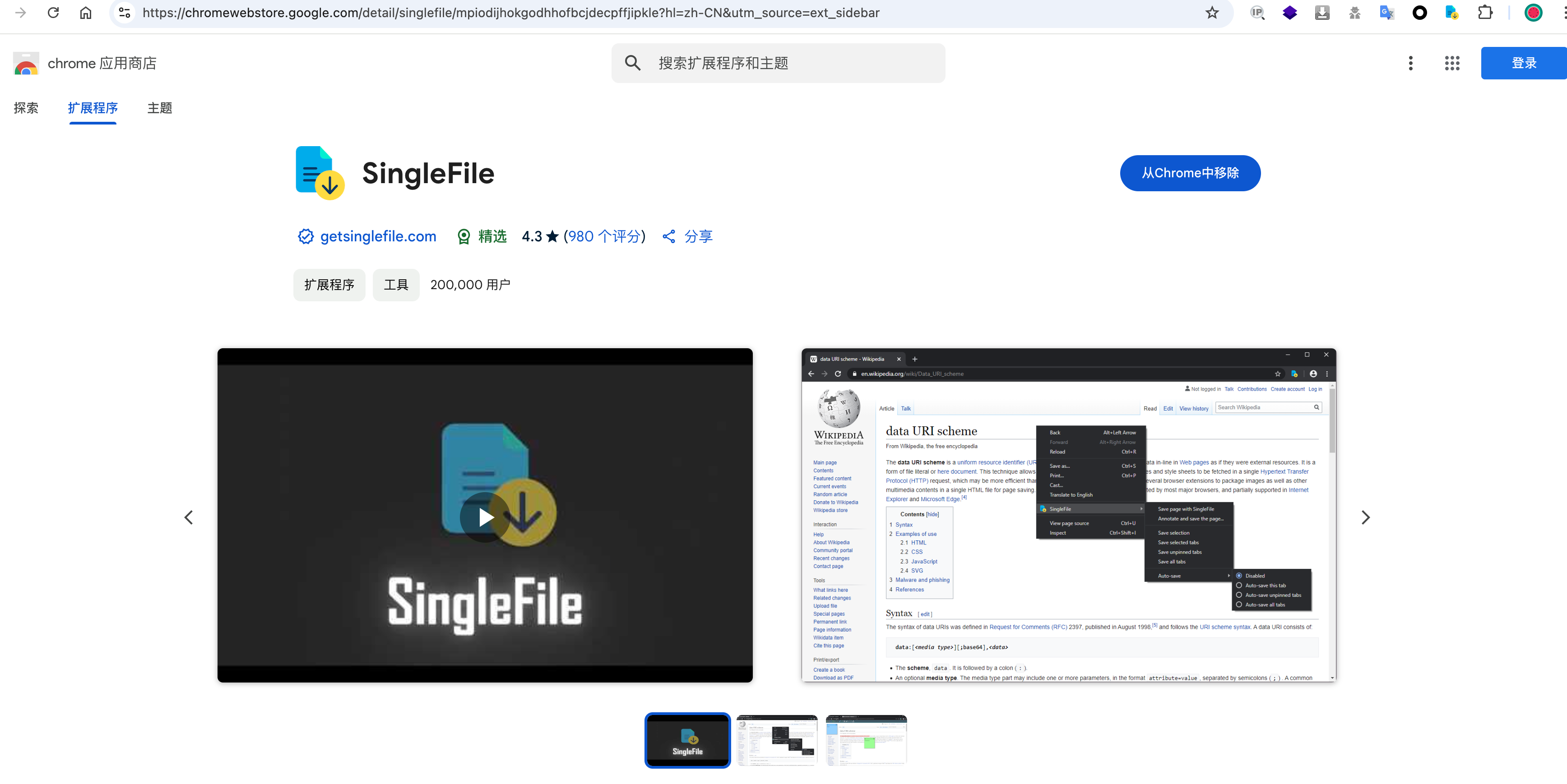This screenshot has width=1567, height=784.
Task: Open the black circle extension icon
Action: coord(1420,13)
